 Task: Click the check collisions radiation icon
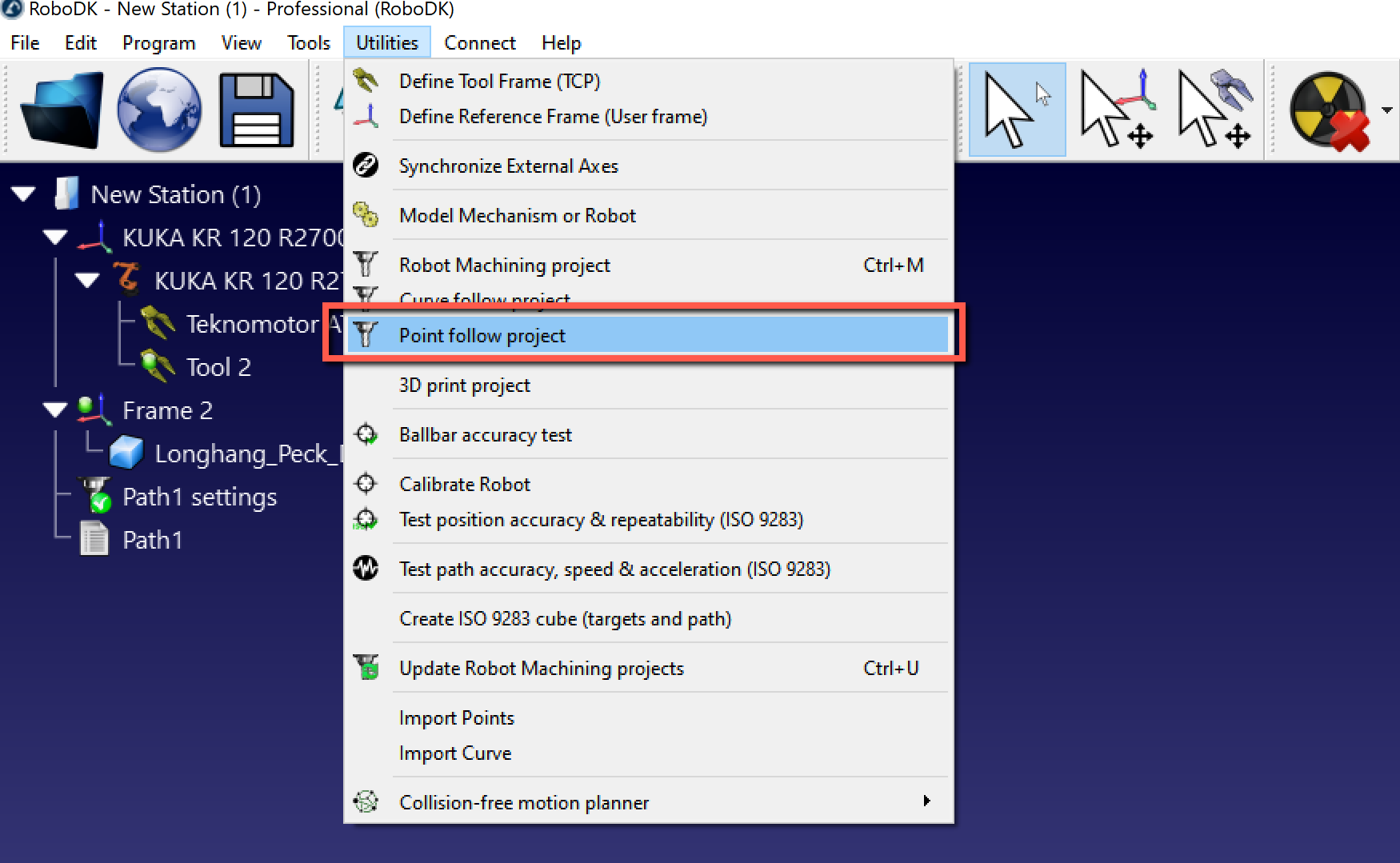click(x=1328, y=110)
